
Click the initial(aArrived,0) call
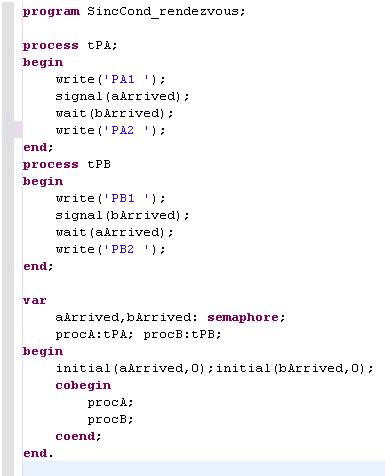(x=134, y=368)
